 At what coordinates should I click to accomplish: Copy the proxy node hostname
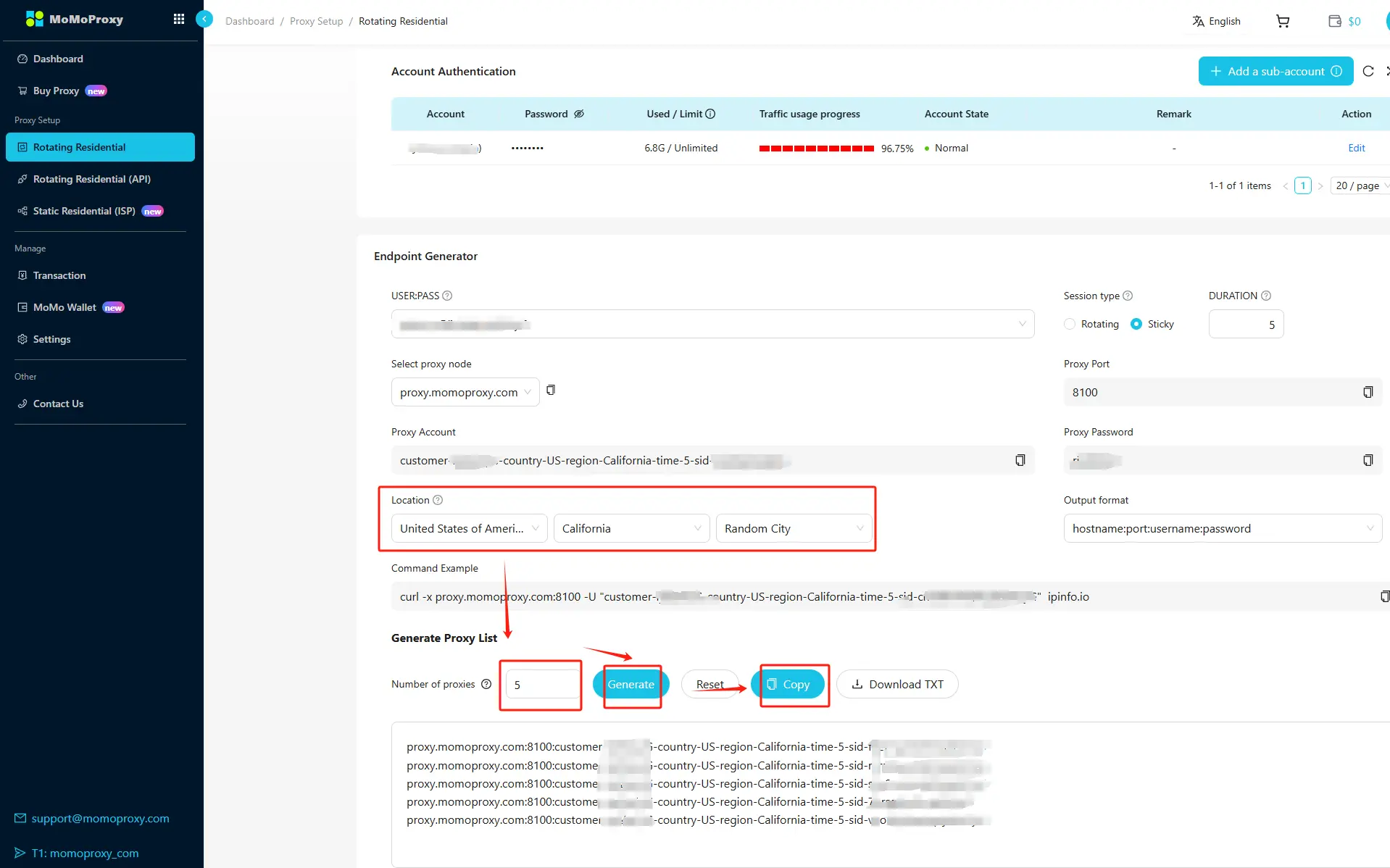[x=551, y=390]
